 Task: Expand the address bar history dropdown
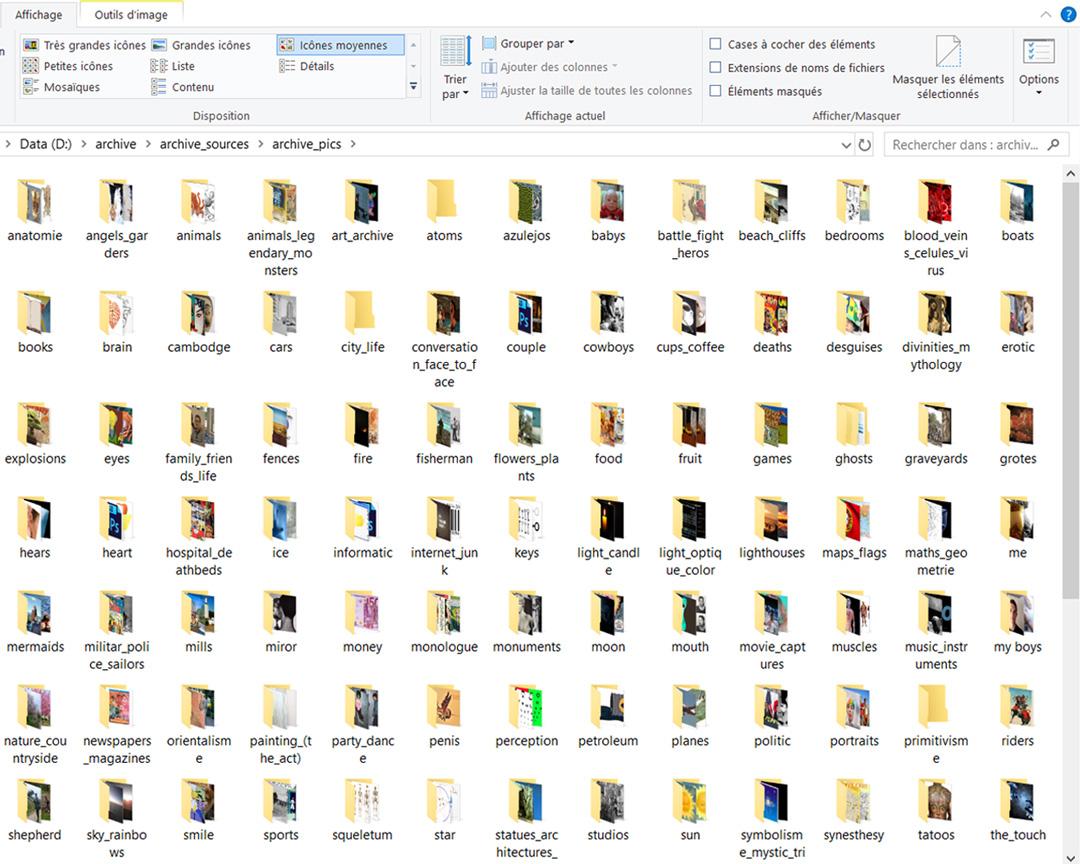846,145
